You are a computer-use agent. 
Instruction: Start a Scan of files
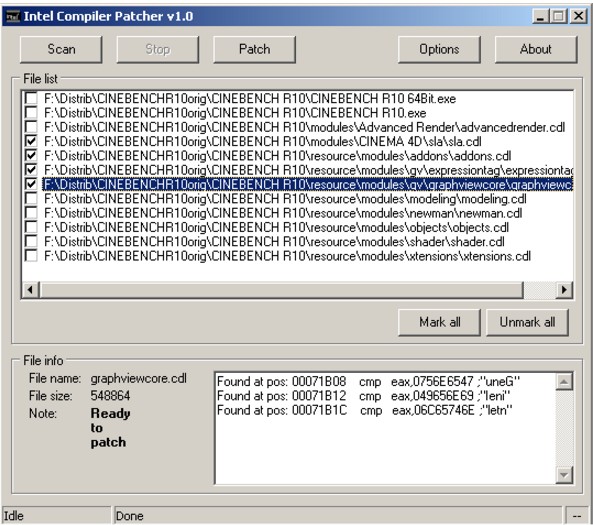pos(61,50)
